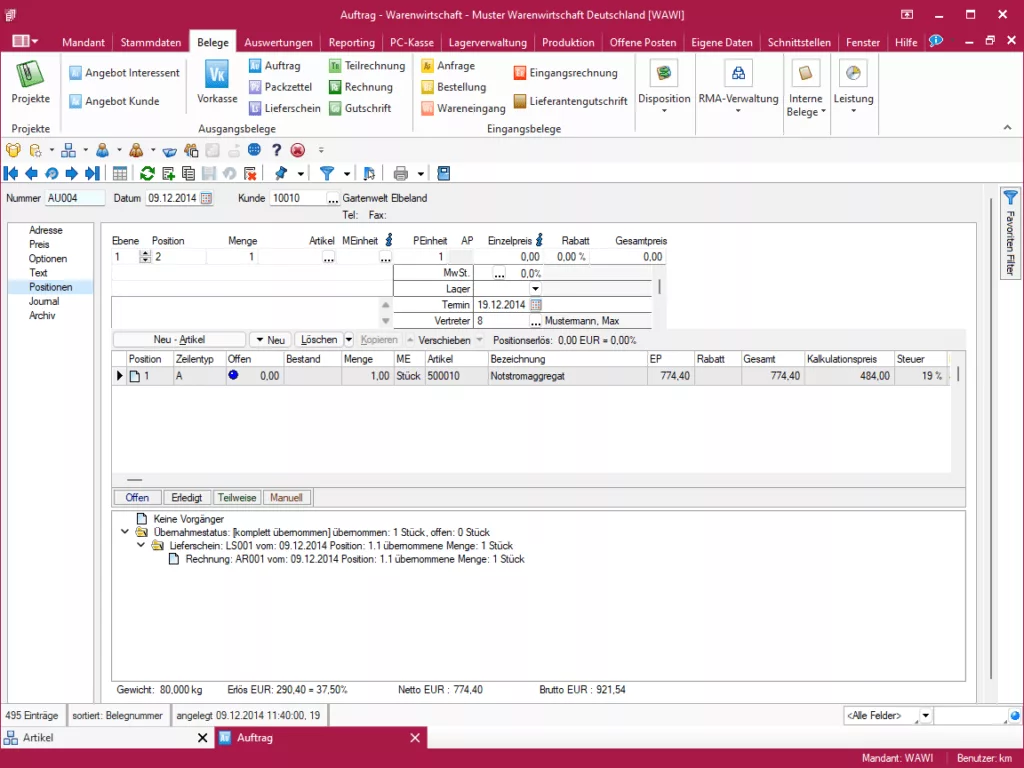Toggle the Manuell status filter
The height and width of the screenshot is (768, 1024).
pyautogui.click(x=286, y=498)
